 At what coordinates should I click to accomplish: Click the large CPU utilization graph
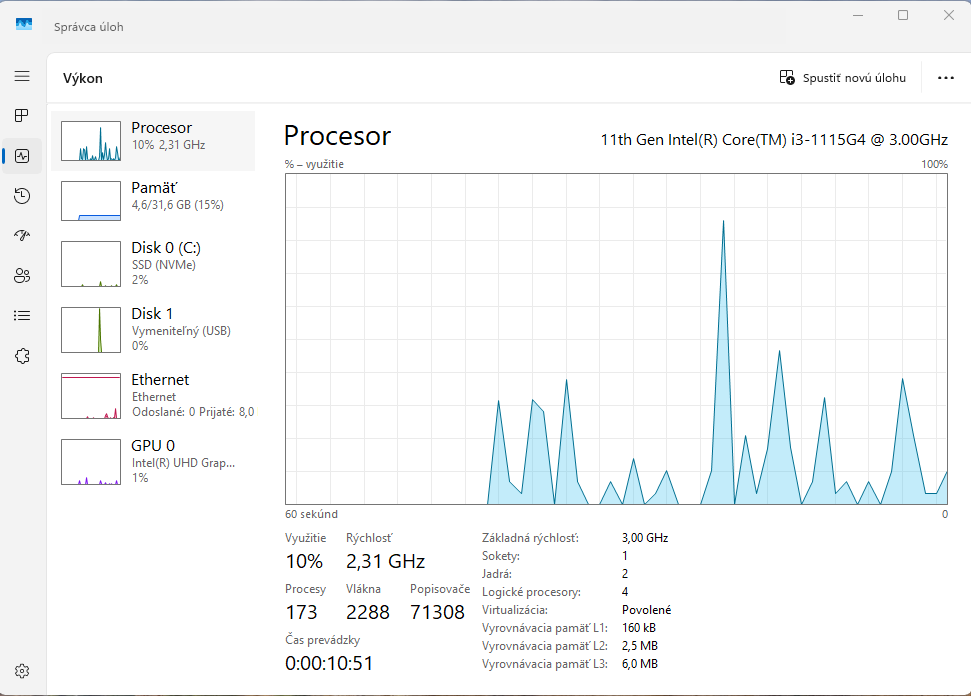[615, 340]
